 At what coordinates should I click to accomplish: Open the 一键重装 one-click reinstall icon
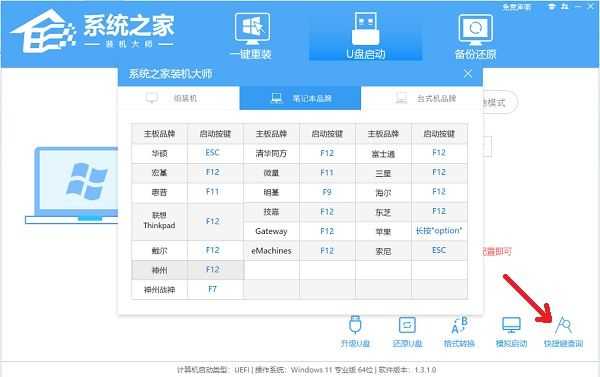coord(252,36)
